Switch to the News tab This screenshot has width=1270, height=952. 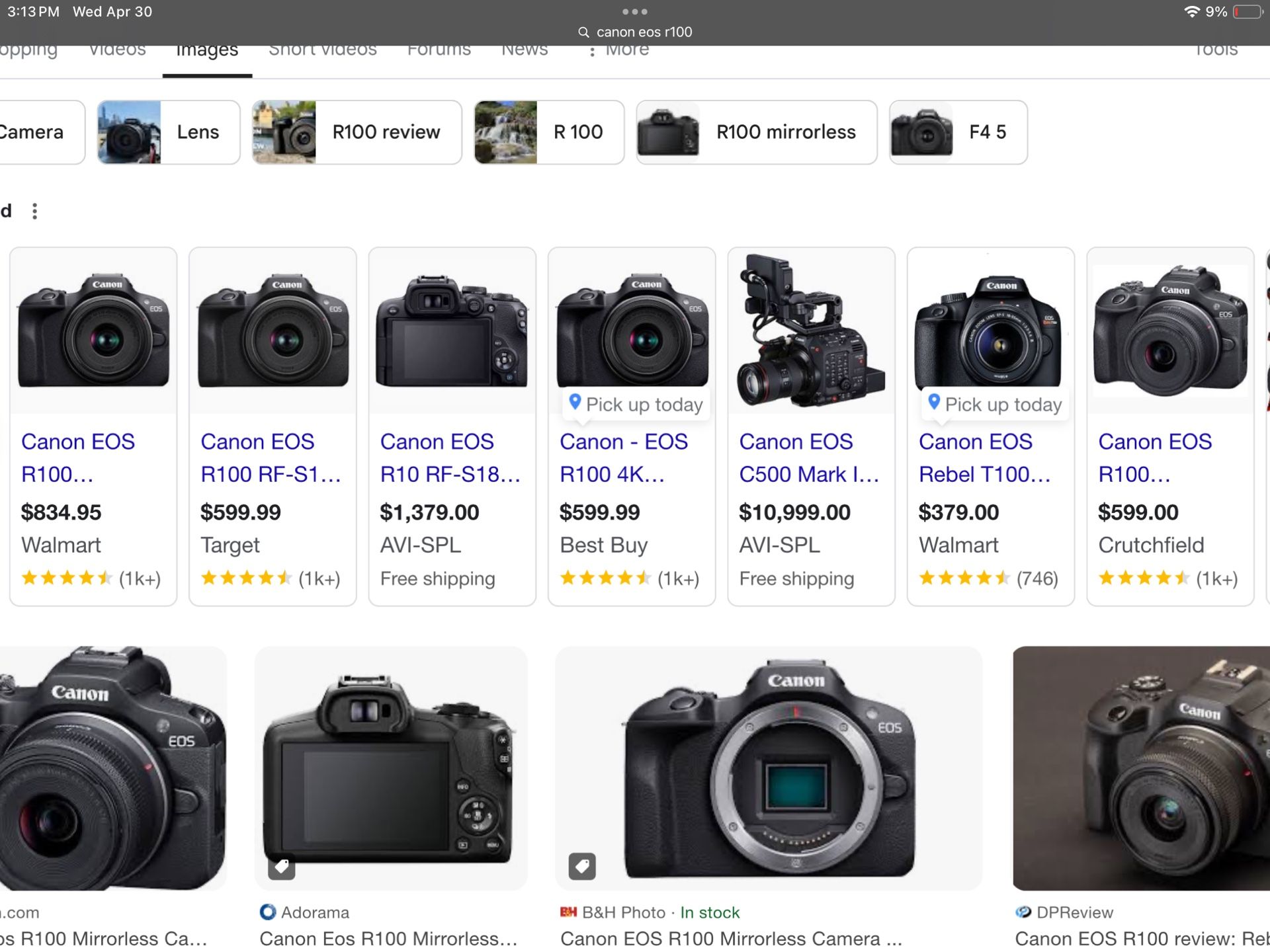tap(525, 48)
